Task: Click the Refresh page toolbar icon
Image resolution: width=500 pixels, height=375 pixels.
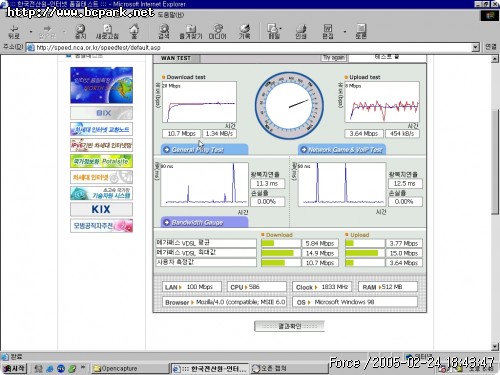Action: click(107, 32)
